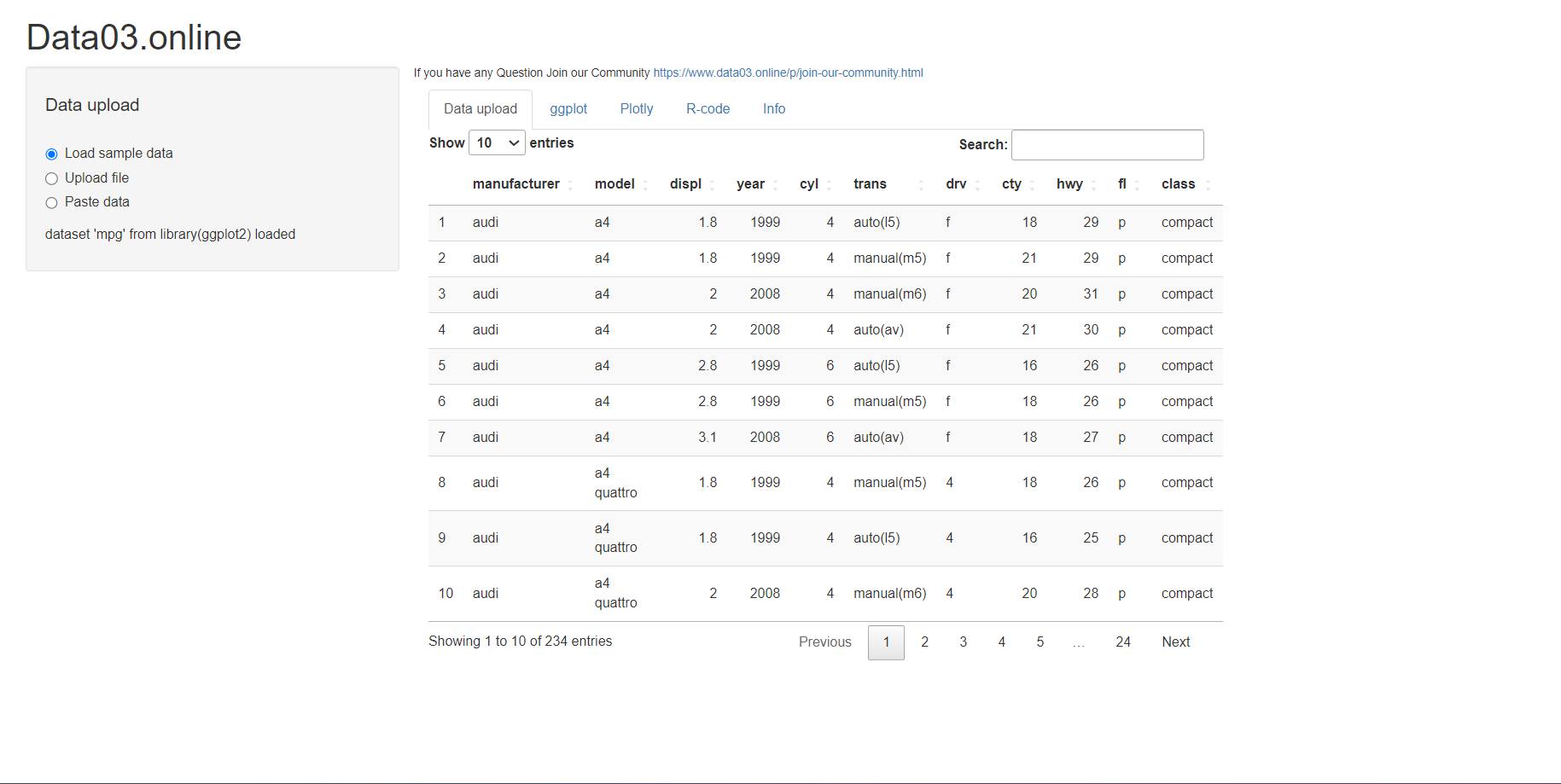
Task: Click hwy value '31' in row 3
Action: coord(1091,294)
